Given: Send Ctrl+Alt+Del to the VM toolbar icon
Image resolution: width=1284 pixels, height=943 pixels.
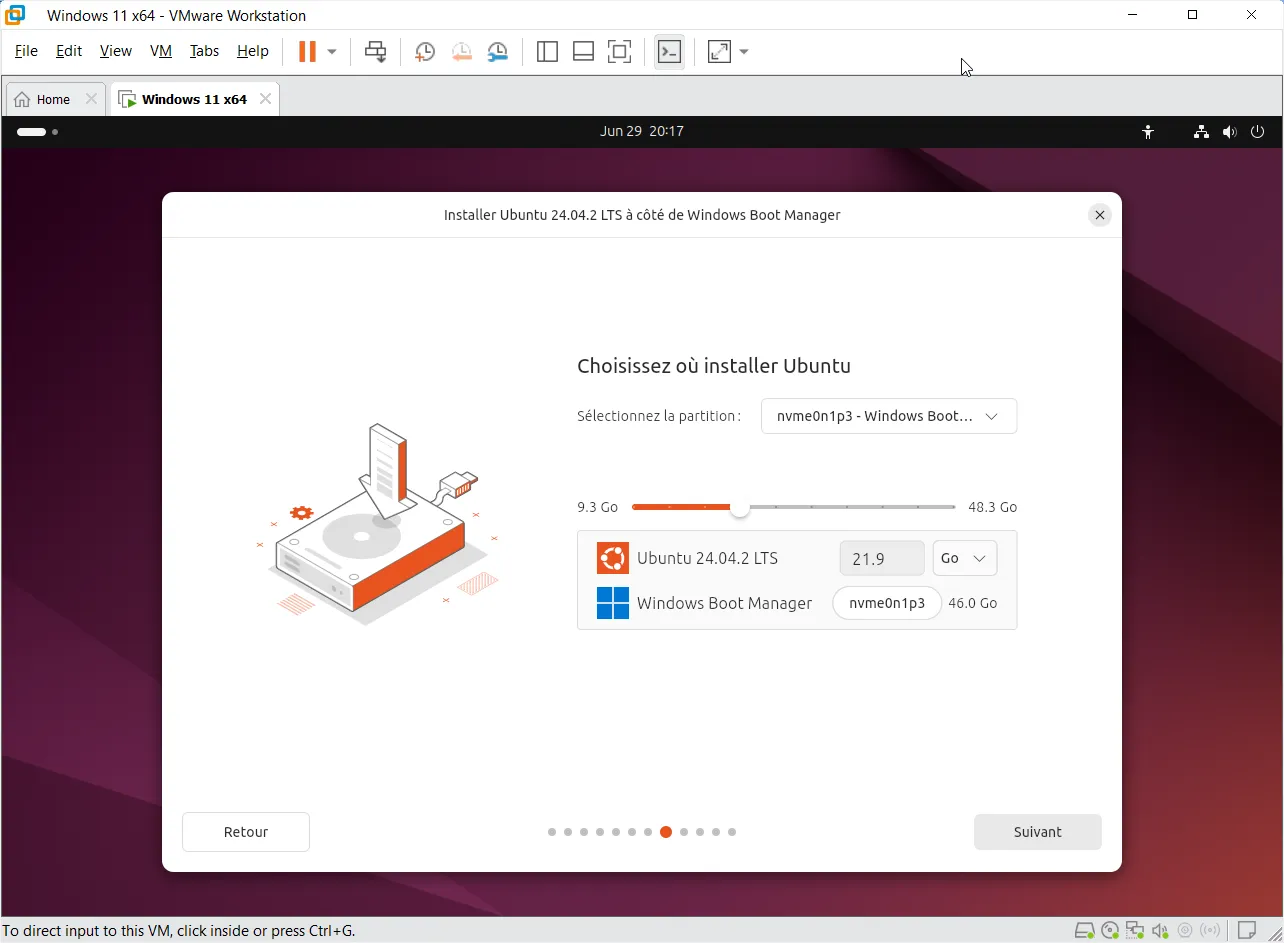Looking at the screenshot, I should tap(376, 52).
